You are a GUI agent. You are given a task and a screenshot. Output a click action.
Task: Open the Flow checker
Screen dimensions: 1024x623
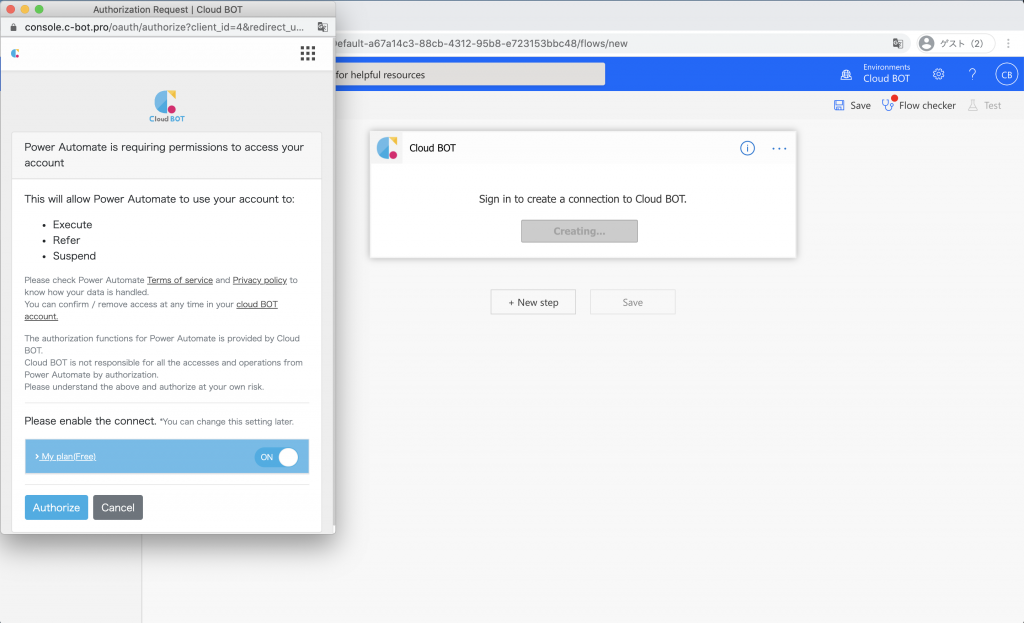[918, 104]
